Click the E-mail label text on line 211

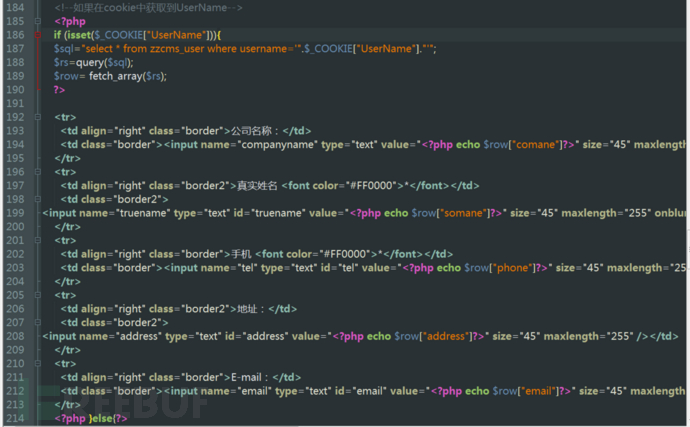tap(246, 377)
